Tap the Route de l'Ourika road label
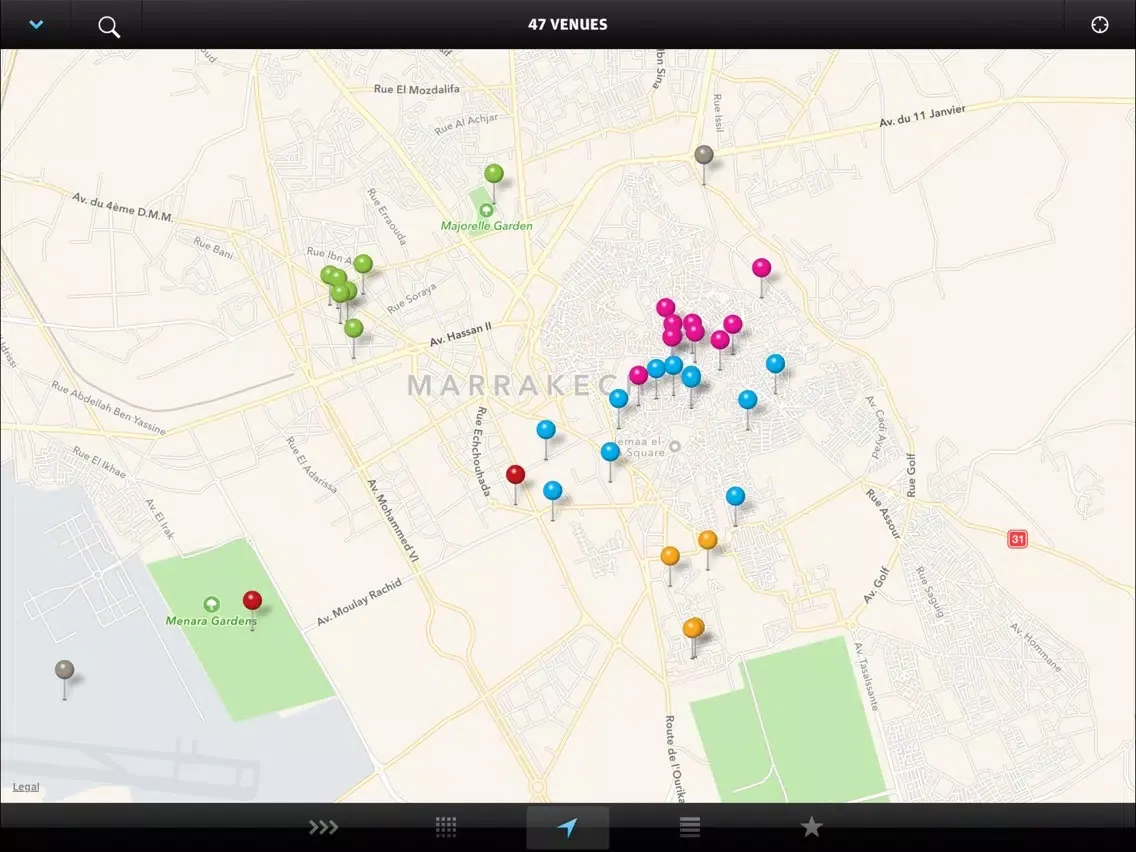The width and height of the screenshot is (1136, 852). click(x=674, y=759)
